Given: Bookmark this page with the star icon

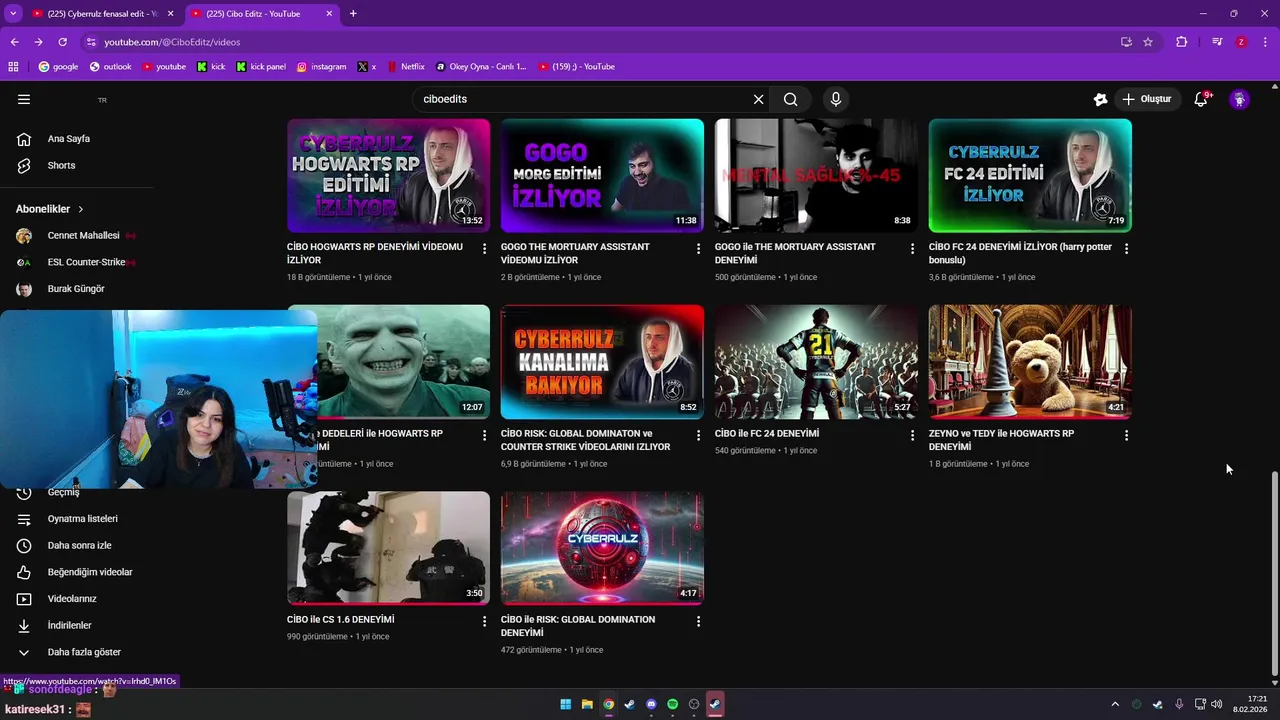Looking at the screenshot, I should [1148, 42].
